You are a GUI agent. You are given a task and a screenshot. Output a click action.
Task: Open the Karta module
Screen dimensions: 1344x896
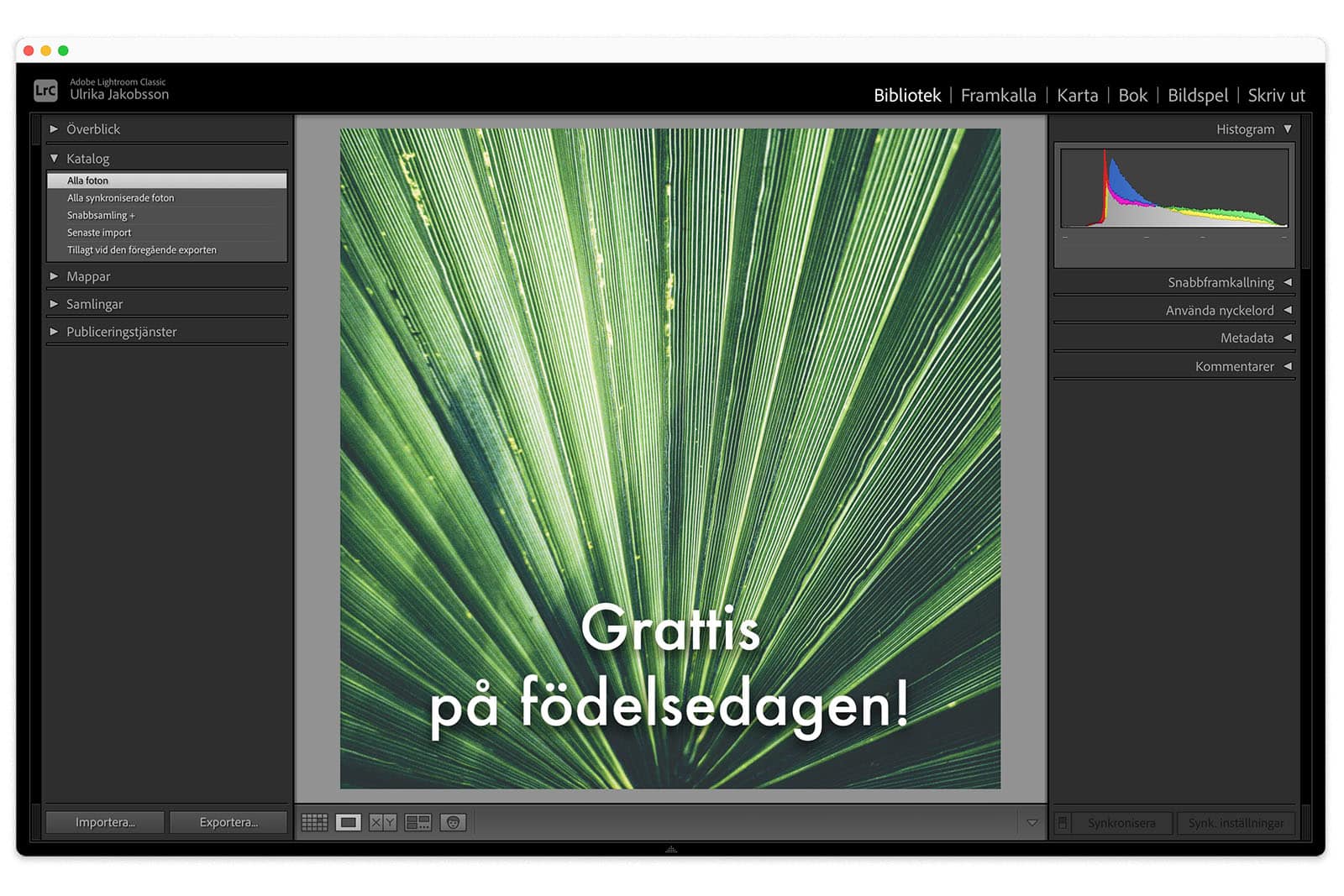tap(1078, 95)
